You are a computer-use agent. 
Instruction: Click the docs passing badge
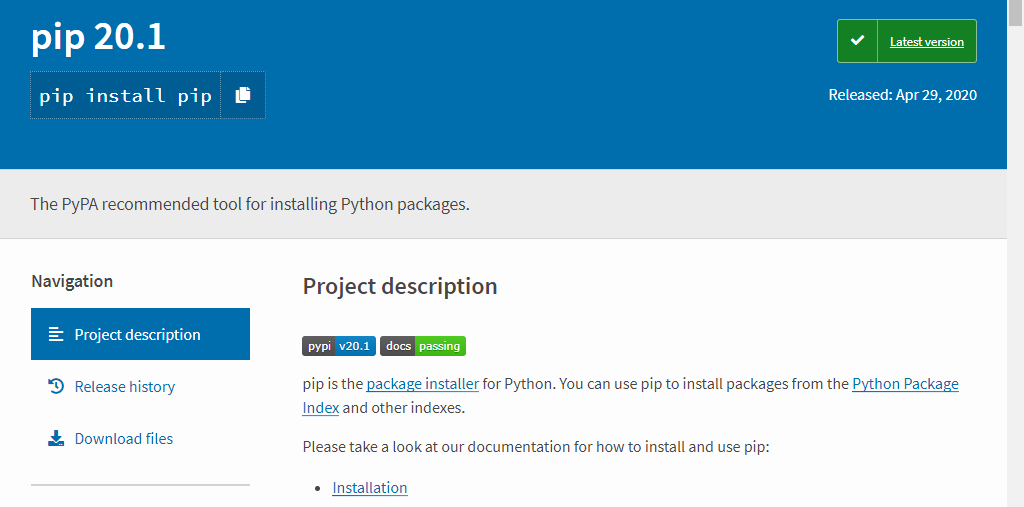click(423, 346)
